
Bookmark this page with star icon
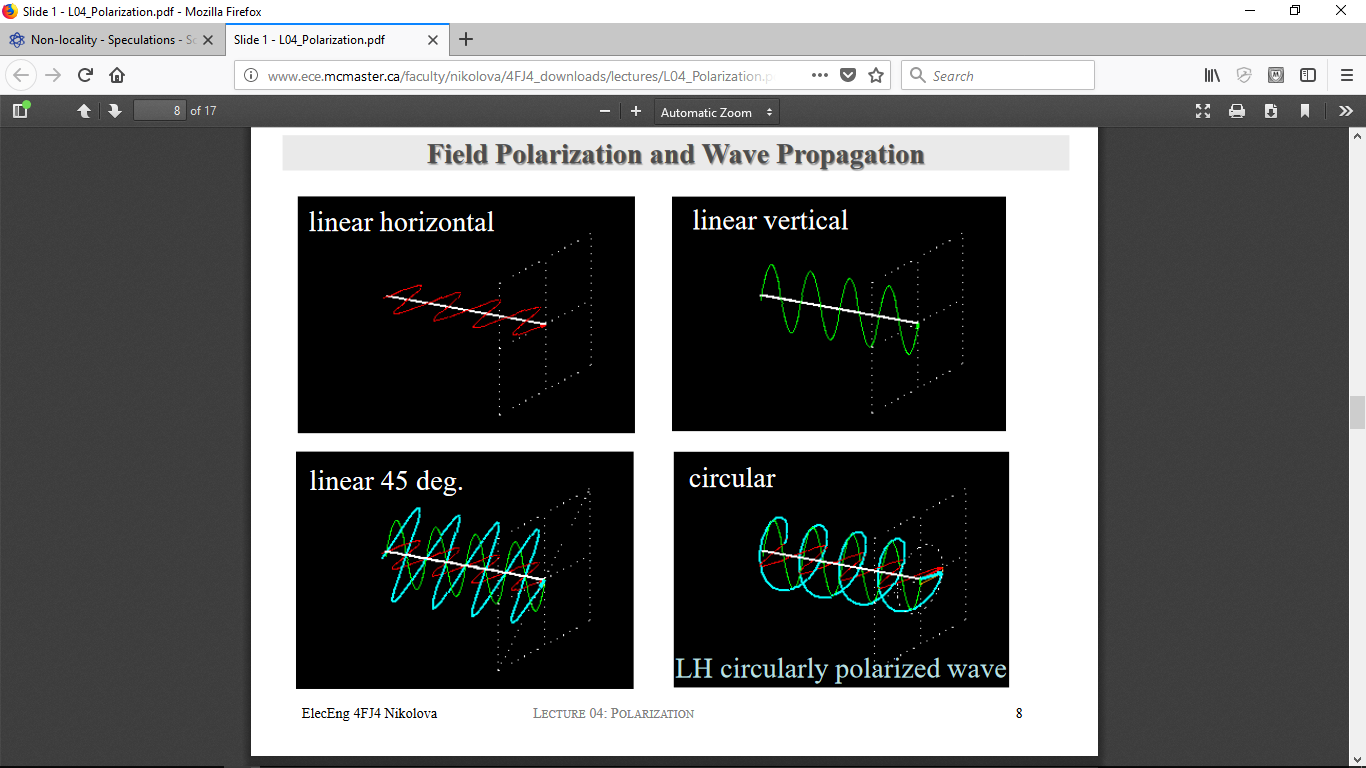[x=876, y=75]
